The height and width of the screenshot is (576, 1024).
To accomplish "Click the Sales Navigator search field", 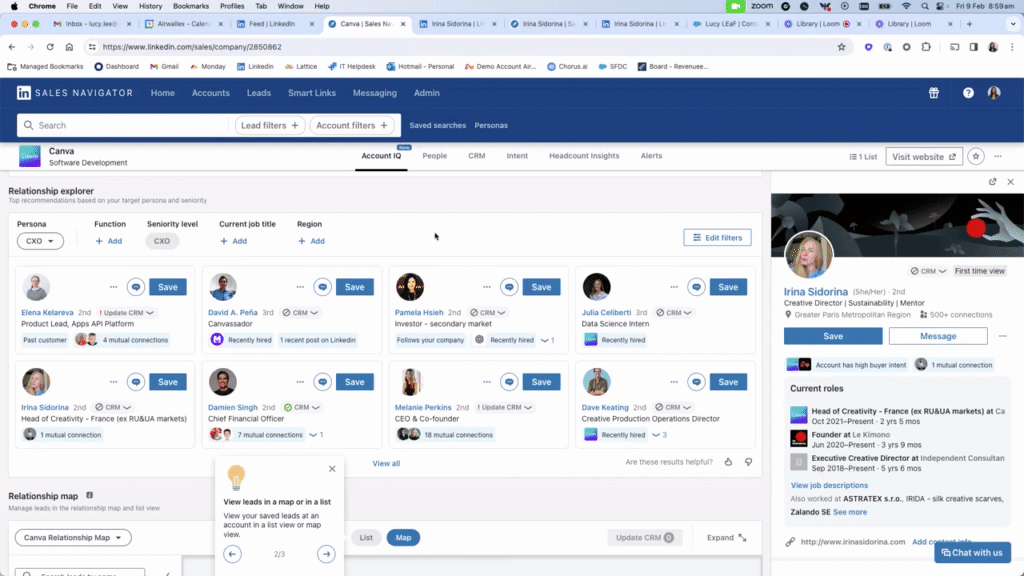I will coord(123,125).
